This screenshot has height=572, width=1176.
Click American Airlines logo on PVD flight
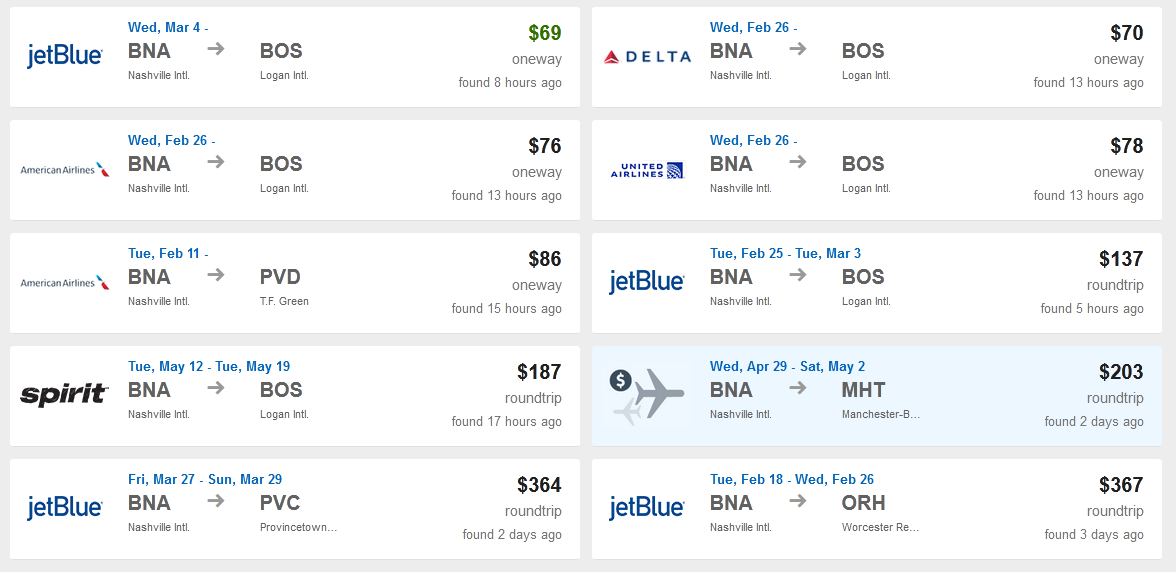point(64,283)
